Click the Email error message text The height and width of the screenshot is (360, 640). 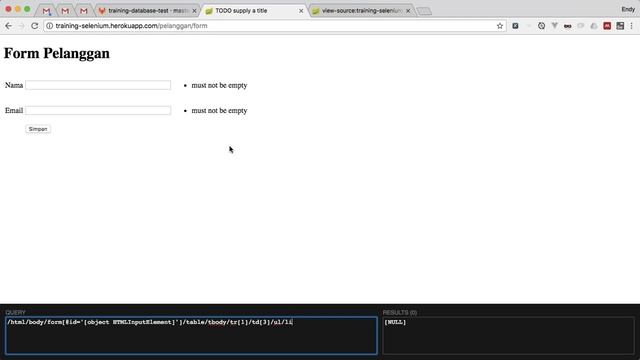219,111
